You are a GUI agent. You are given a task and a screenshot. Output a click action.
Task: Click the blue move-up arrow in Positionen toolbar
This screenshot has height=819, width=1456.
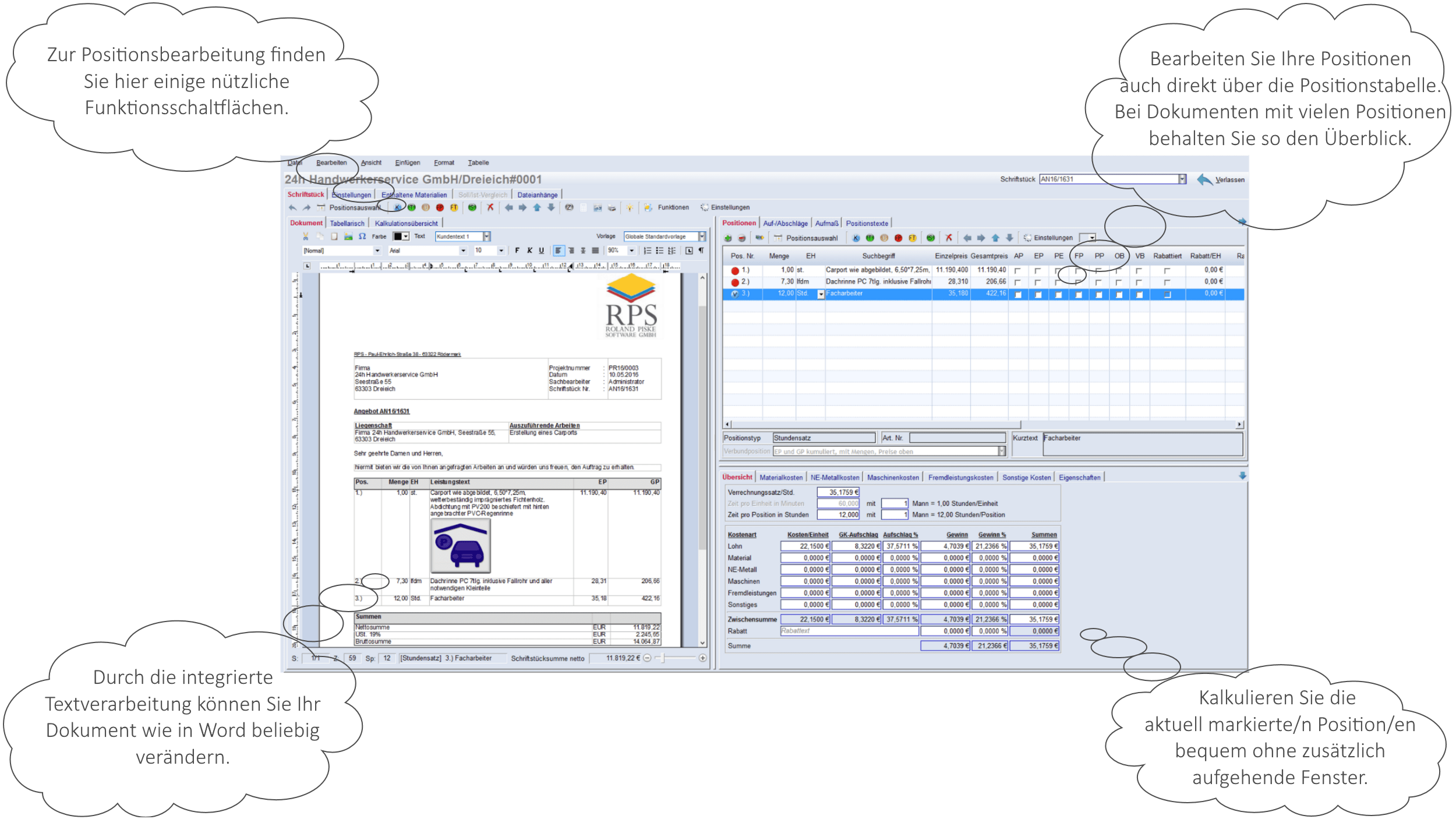pyautogui.click(x=995, y=238)
